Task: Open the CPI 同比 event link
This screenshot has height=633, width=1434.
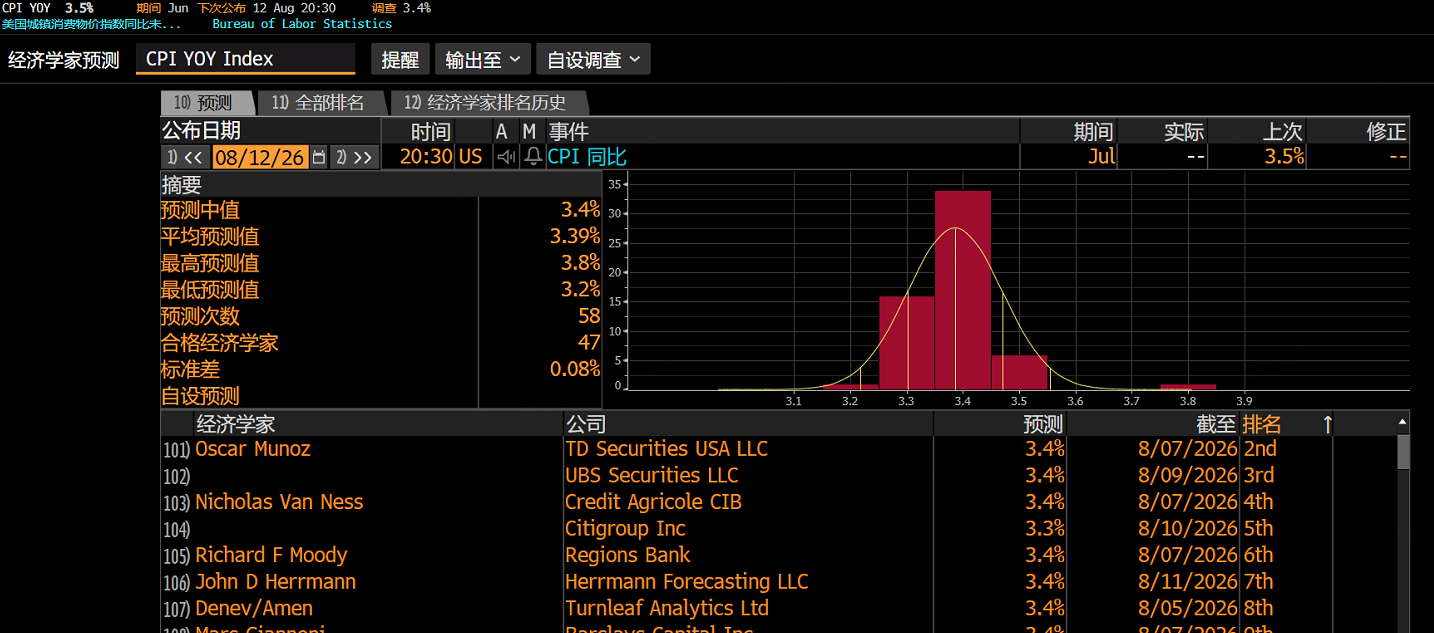Action: click(587, 157)
